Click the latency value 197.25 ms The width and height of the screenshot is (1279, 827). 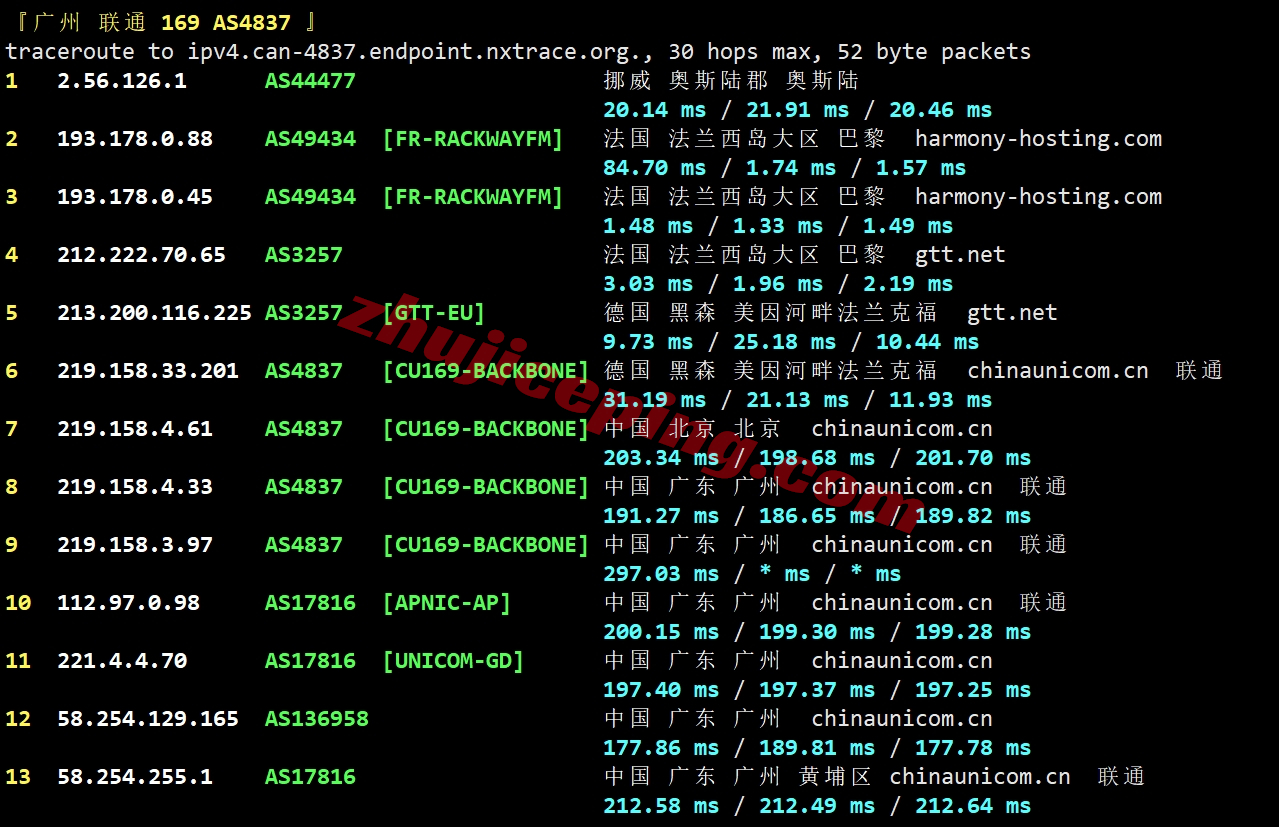tap(973, 690)
